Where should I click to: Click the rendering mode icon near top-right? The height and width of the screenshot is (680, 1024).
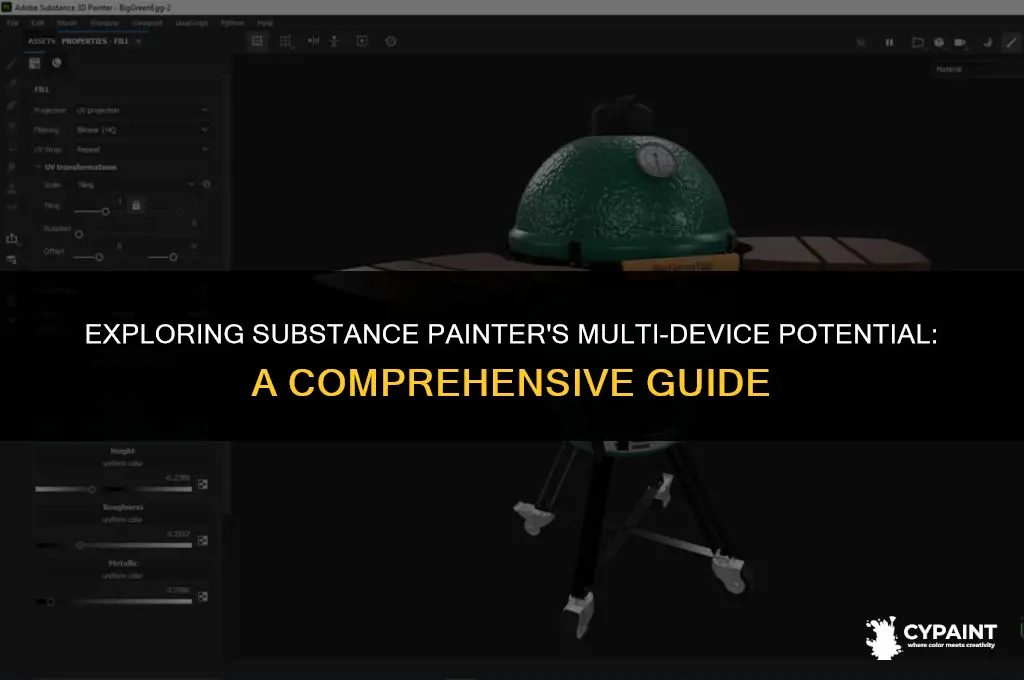click(987, 42)
